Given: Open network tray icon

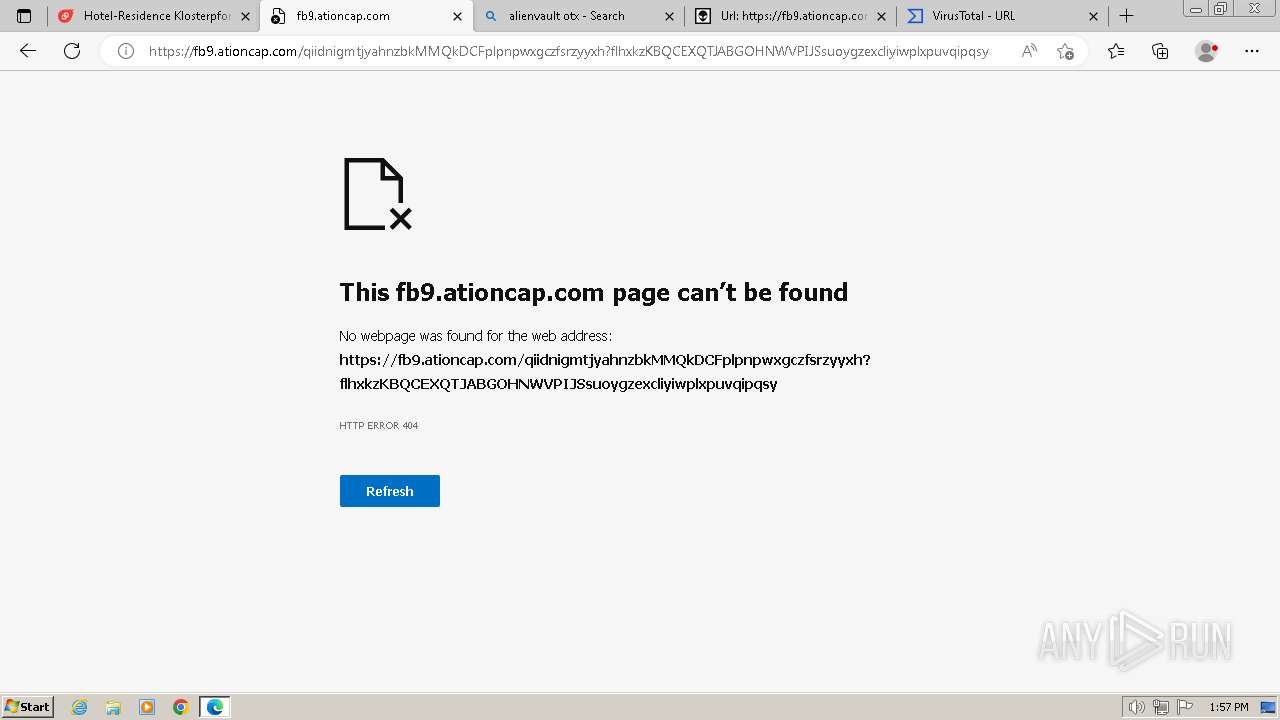Looking at the screenshot, I should click(x=1161, y=707).
